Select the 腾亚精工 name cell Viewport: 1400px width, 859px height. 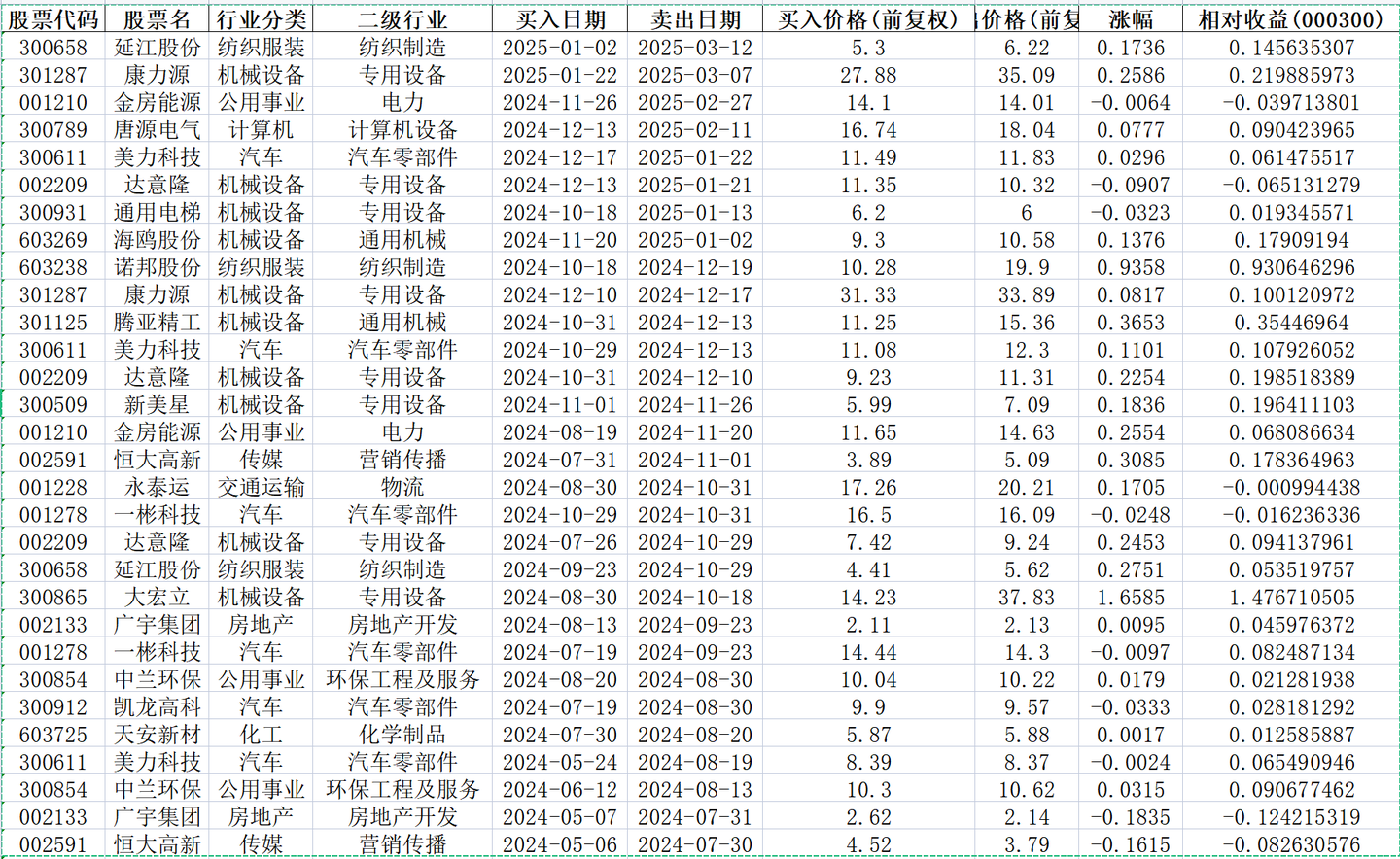tap(157, 323)
